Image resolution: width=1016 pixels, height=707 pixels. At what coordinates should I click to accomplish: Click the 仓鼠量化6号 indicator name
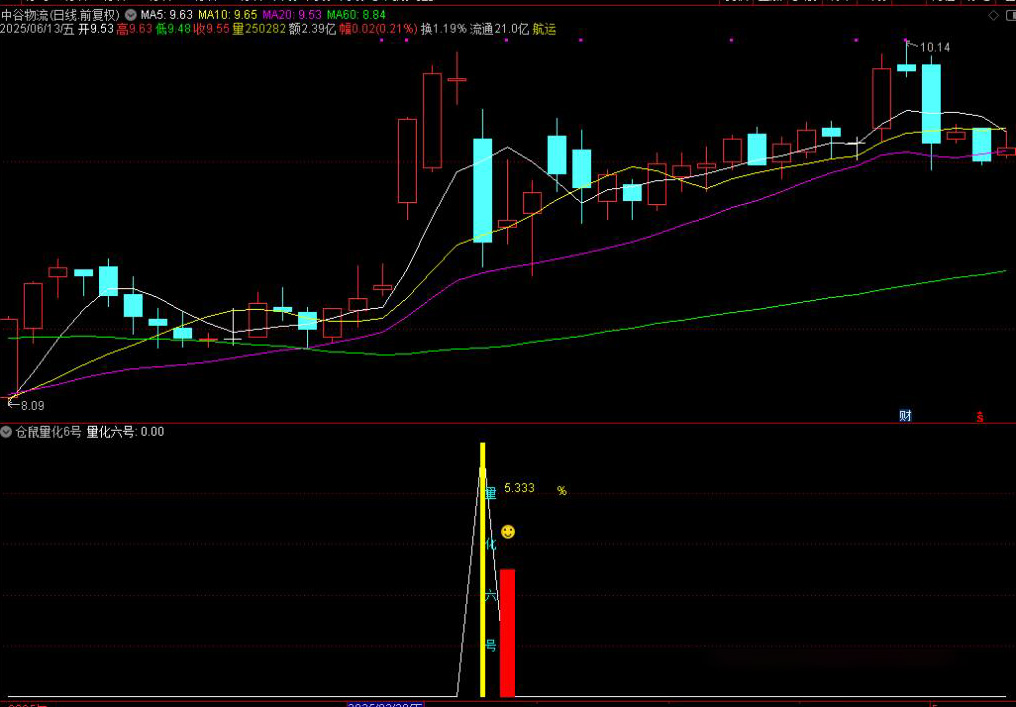pyautogui.click(x=48, y=432)
